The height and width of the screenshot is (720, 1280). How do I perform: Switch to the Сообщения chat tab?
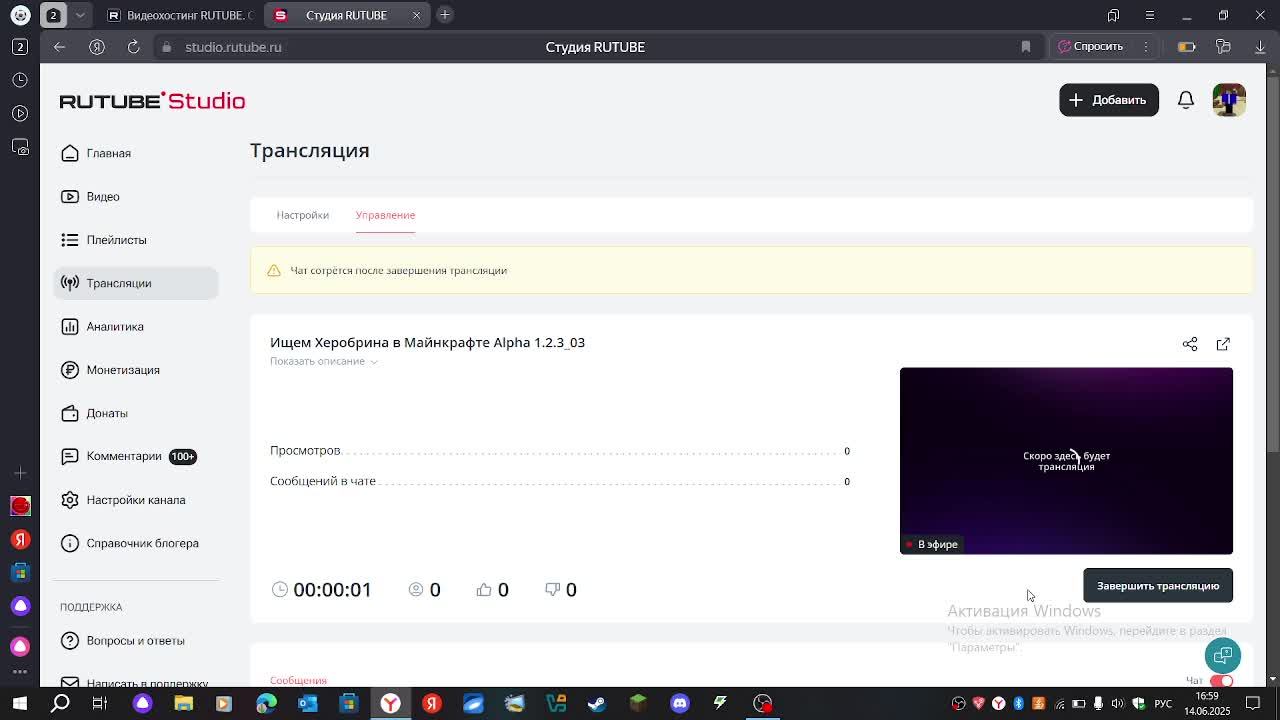tap(298, 680)
